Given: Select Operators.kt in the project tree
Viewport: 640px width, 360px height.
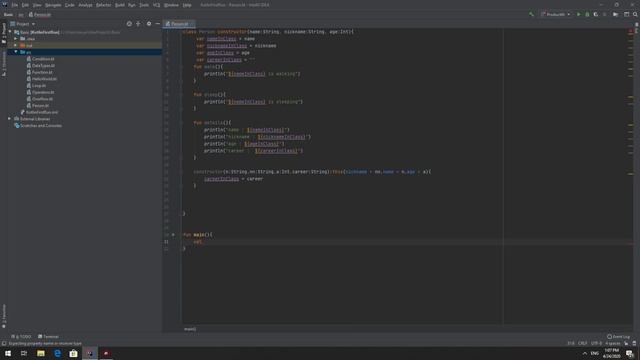Looking at the screenshot, I should [43, 92].
